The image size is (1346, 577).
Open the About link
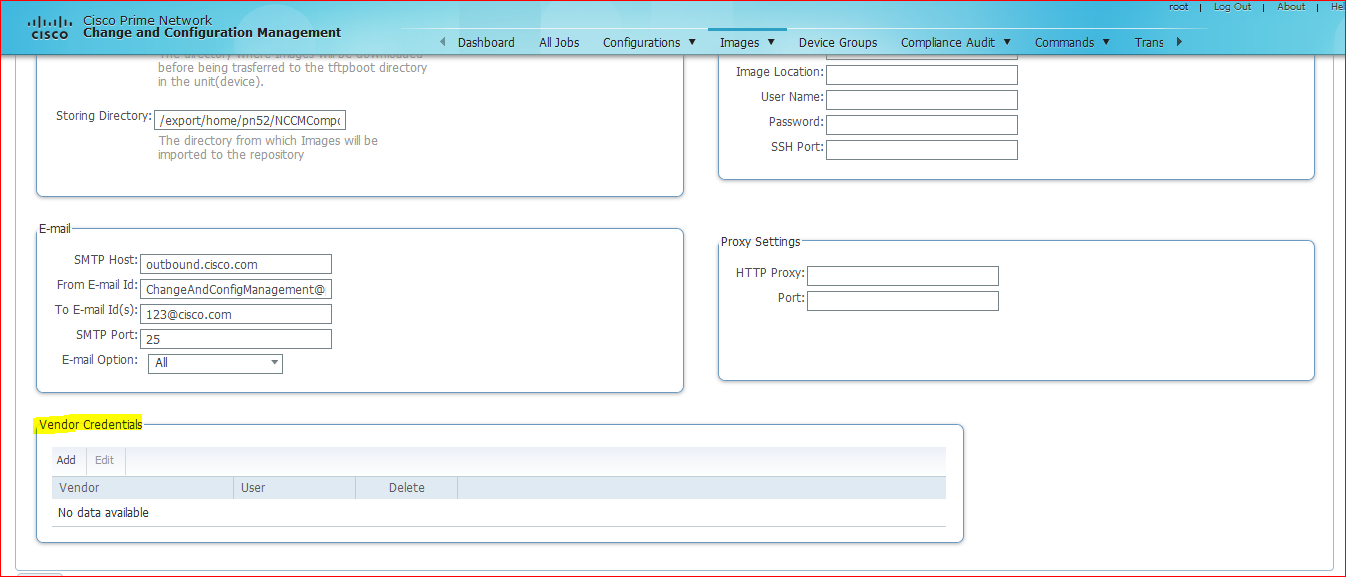1291,6
